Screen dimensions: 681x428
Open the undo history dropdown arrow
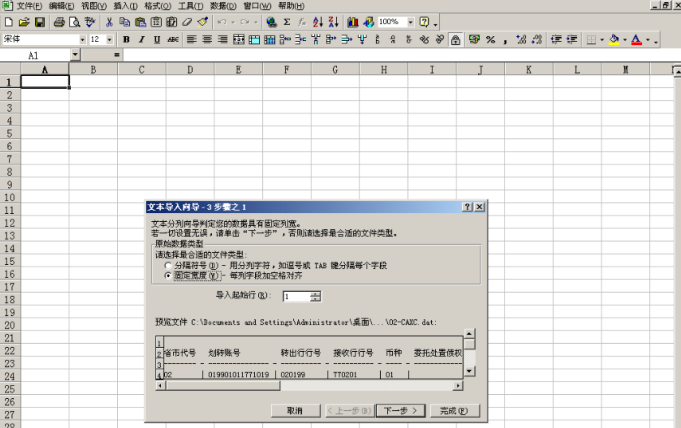[x=233, y=22]
